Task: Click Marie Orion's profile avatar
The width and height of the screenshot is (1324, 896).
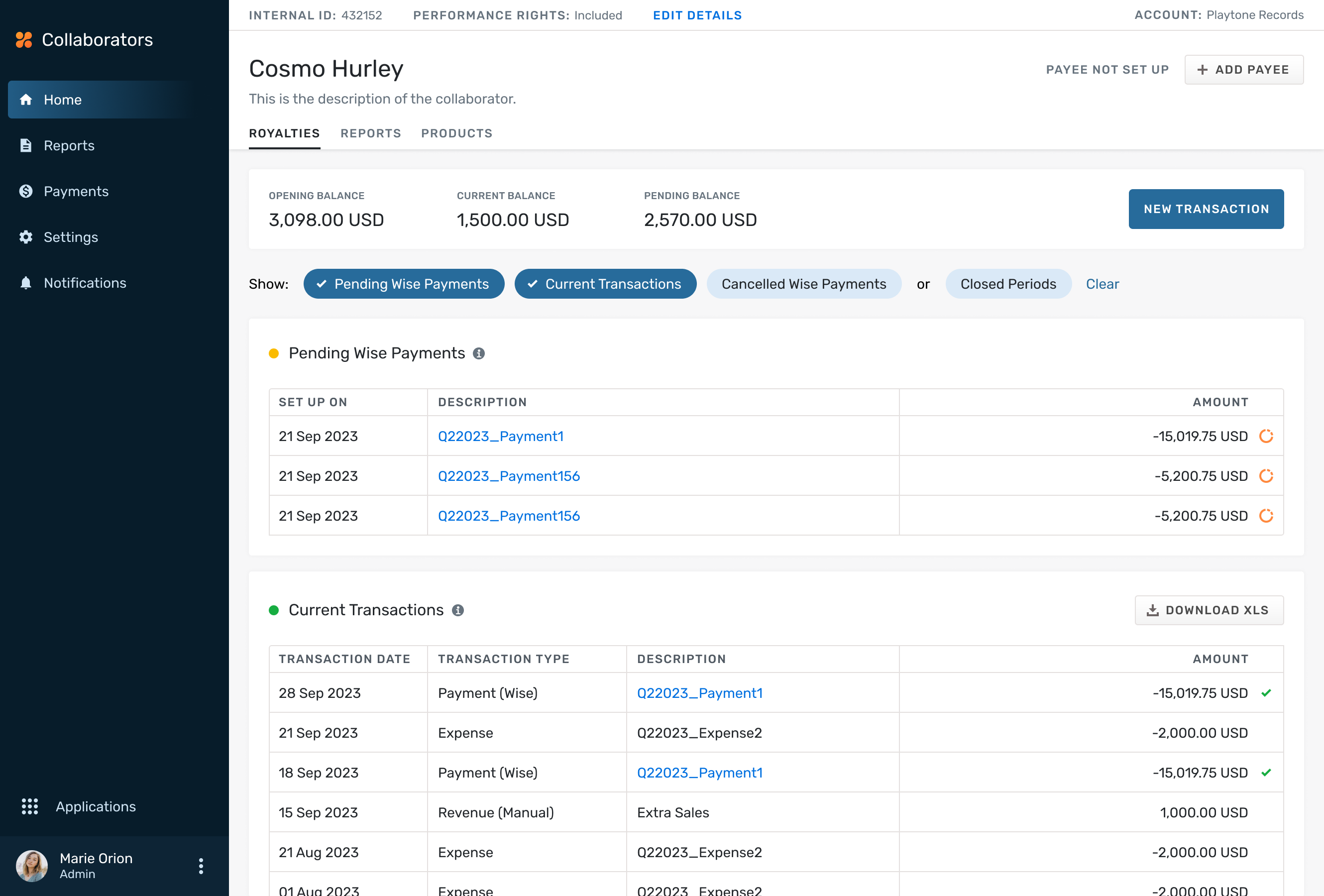Action: pos(32,866)
